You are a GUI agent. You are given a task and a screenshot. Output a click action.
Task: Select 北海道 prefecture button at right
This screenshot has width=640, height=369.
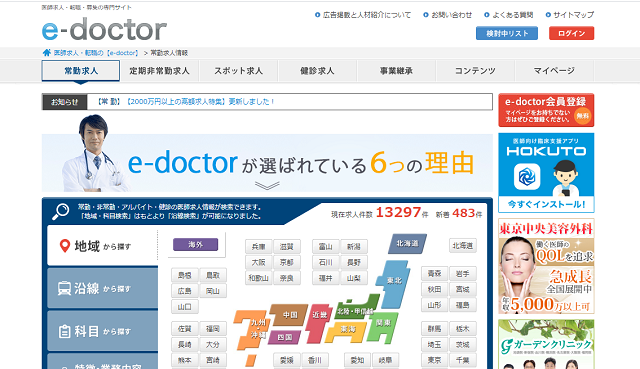point(462,245)
